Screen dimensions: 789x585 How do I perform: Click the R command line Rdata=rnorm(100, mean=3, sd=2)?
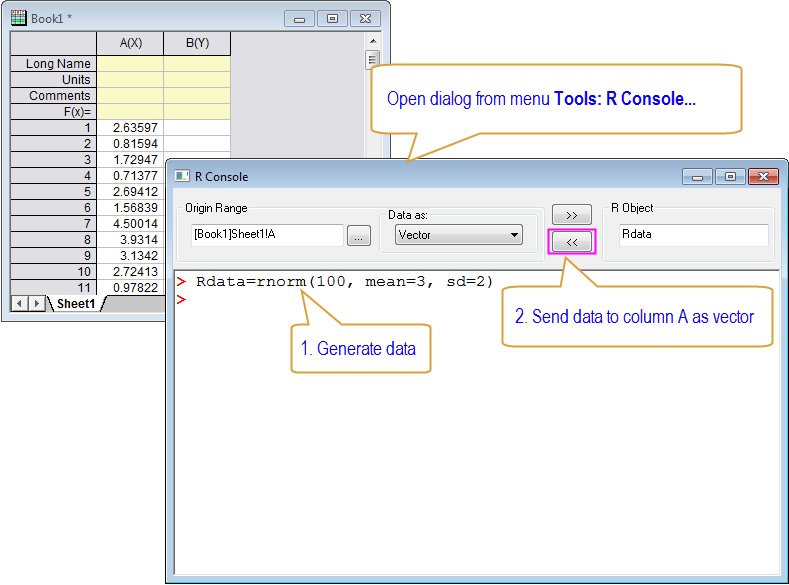coord(344,281)
